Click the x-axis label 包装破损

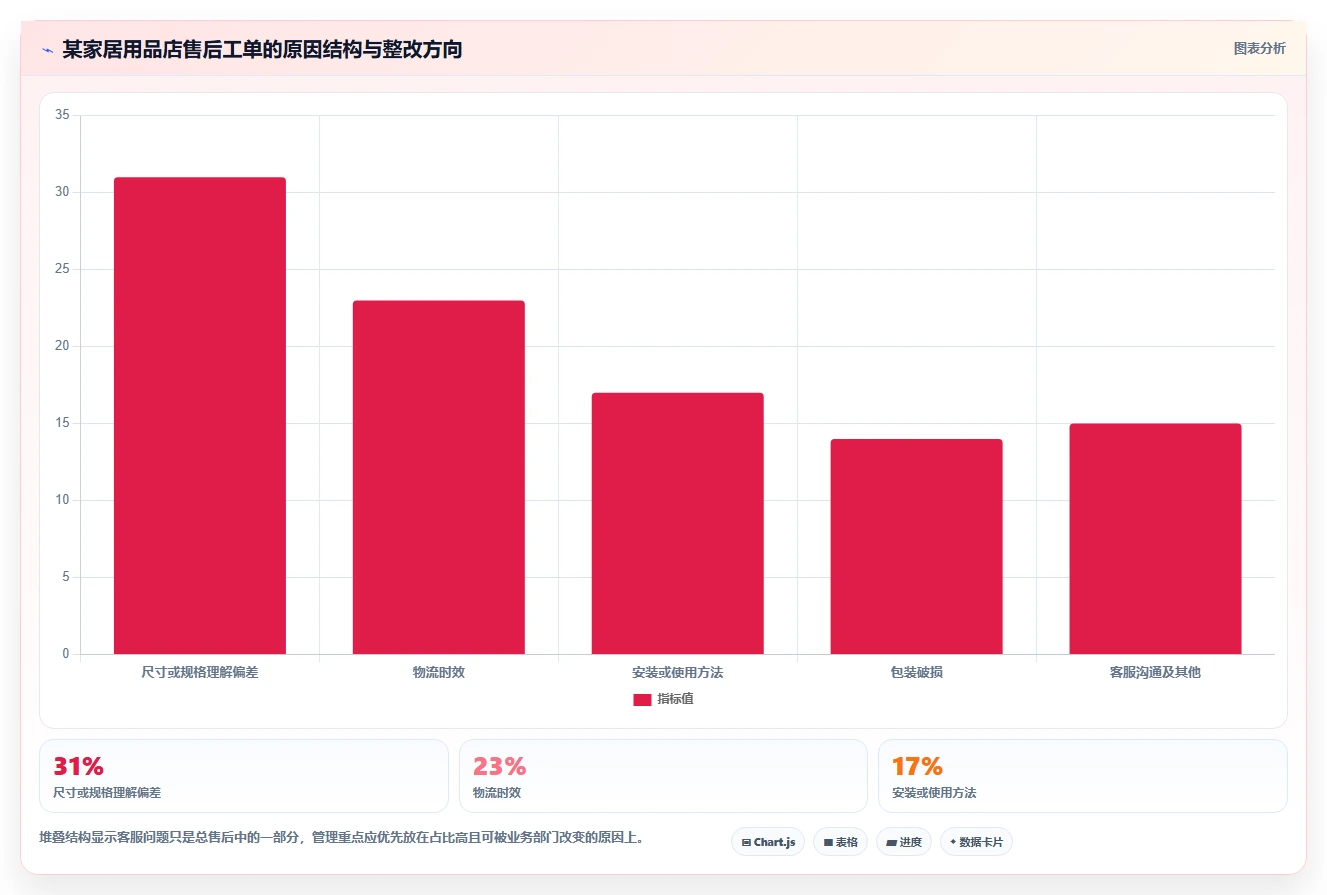(916, 672)
